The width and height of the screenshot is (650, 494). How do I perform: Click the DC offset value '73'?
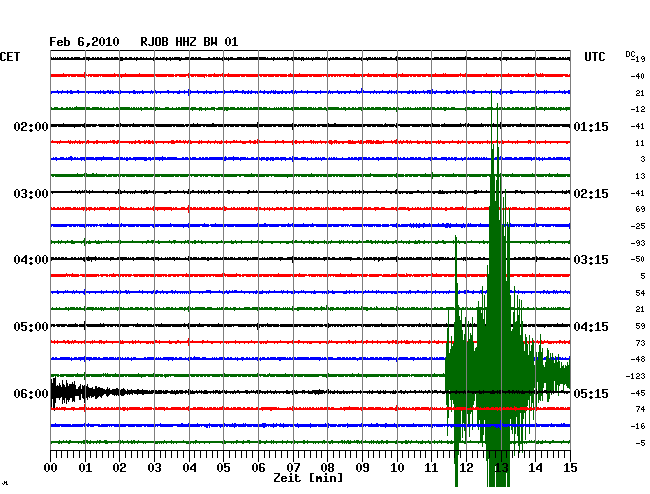(x=640, y=343)
